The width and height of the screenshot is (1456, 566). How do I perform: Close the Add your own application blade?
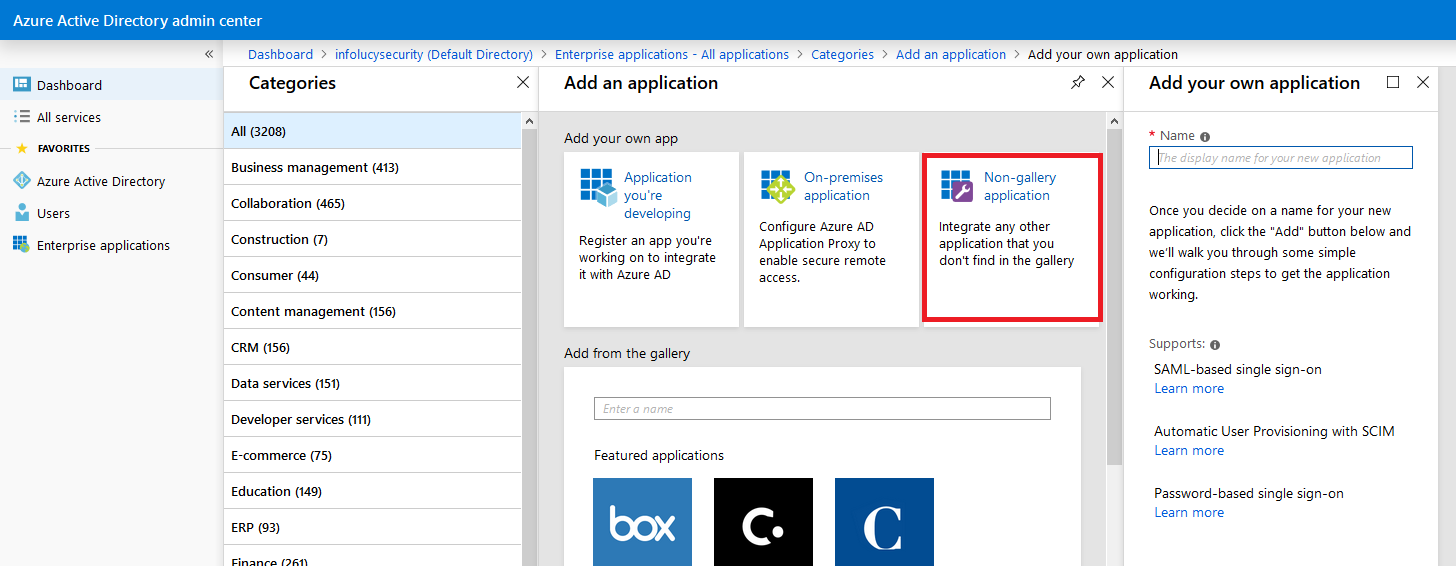pyautogui.click(x=1423, y=82)
